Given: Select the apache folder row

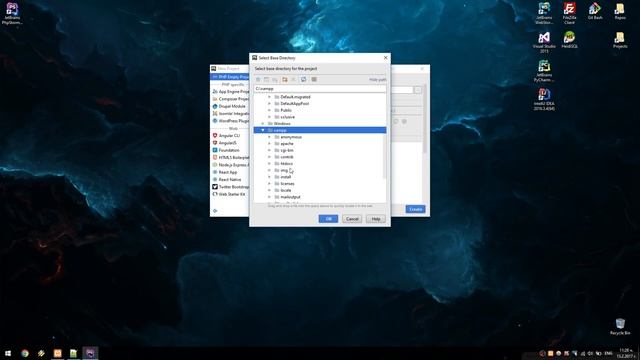Looking at the screenshot, I should [320, 144].
